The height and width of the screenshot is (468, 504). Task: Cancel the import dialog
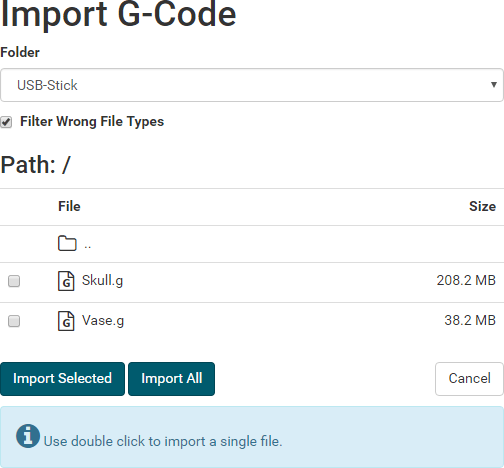point(469,379)
